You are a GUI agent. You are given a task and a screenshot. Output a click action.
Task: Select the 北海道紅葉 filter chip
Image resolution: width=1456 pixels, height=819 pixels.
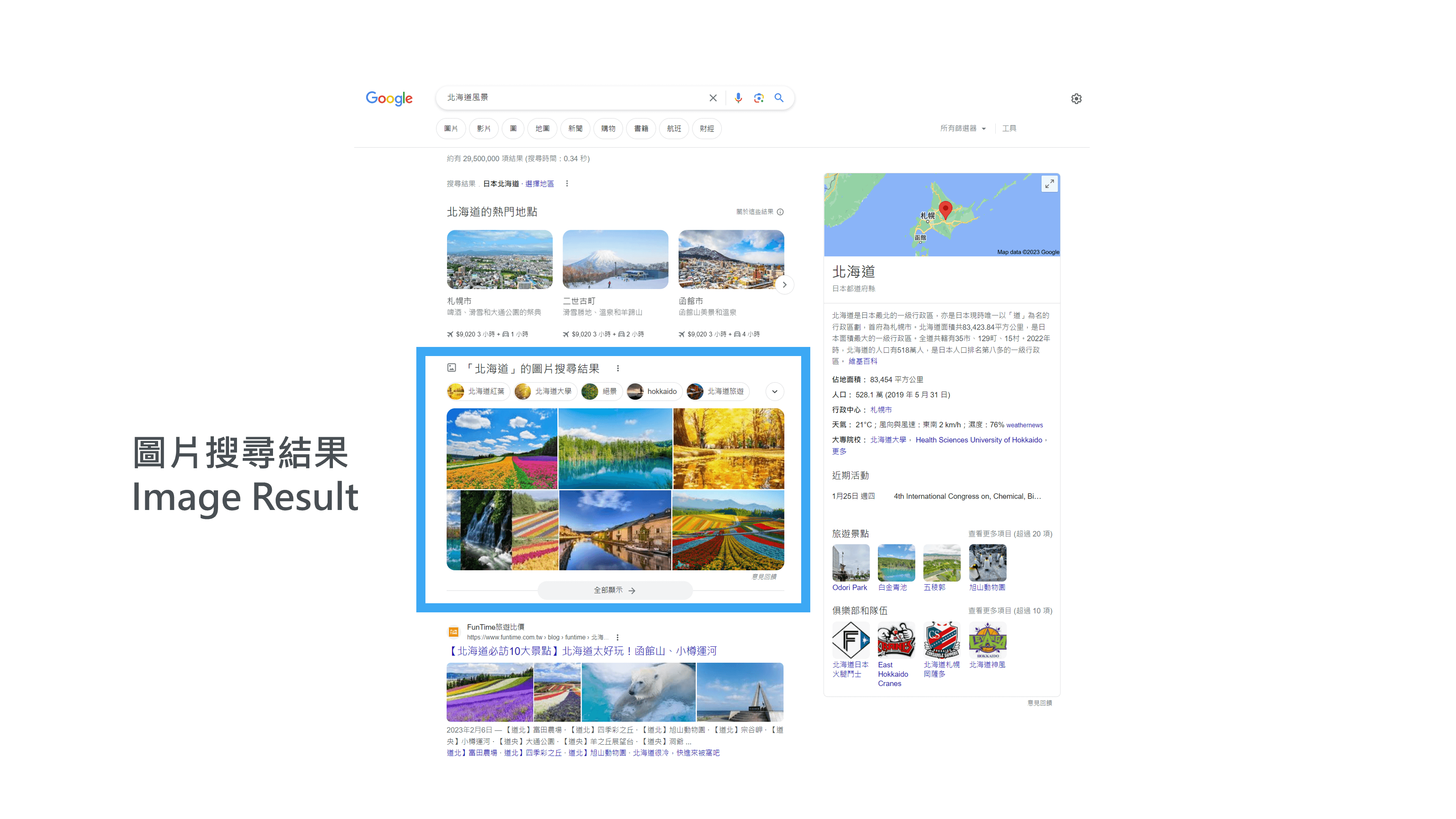(478, 391)
